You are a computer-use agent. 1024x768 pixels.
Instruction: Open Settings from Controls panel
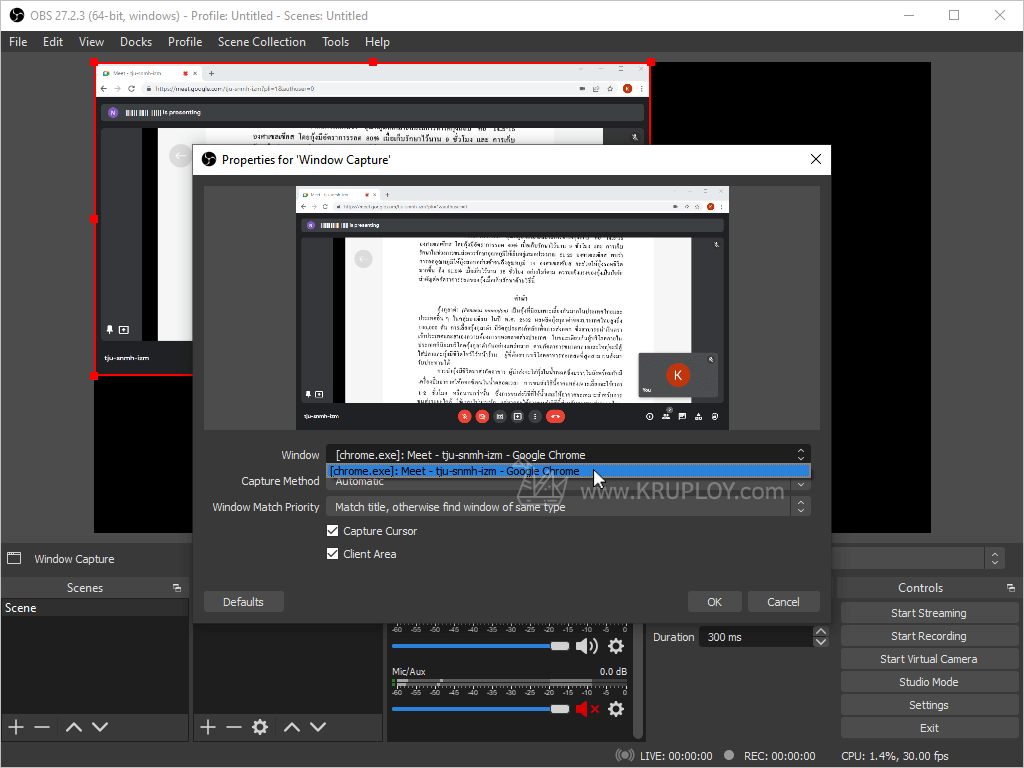[929, 705]
